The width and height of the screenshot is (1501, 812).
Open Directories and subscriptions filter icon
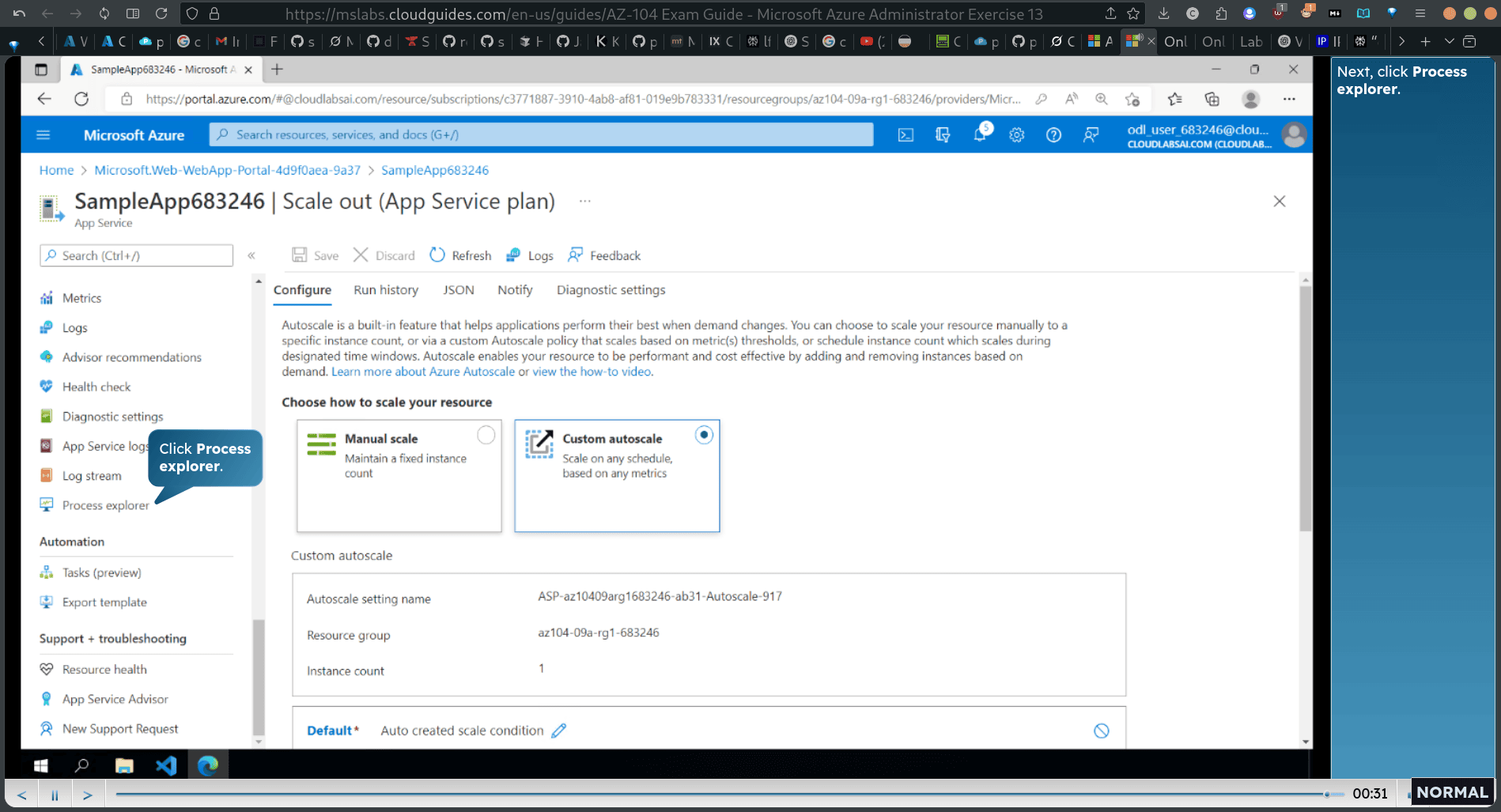pyautogui.click(x=943, y=135)
